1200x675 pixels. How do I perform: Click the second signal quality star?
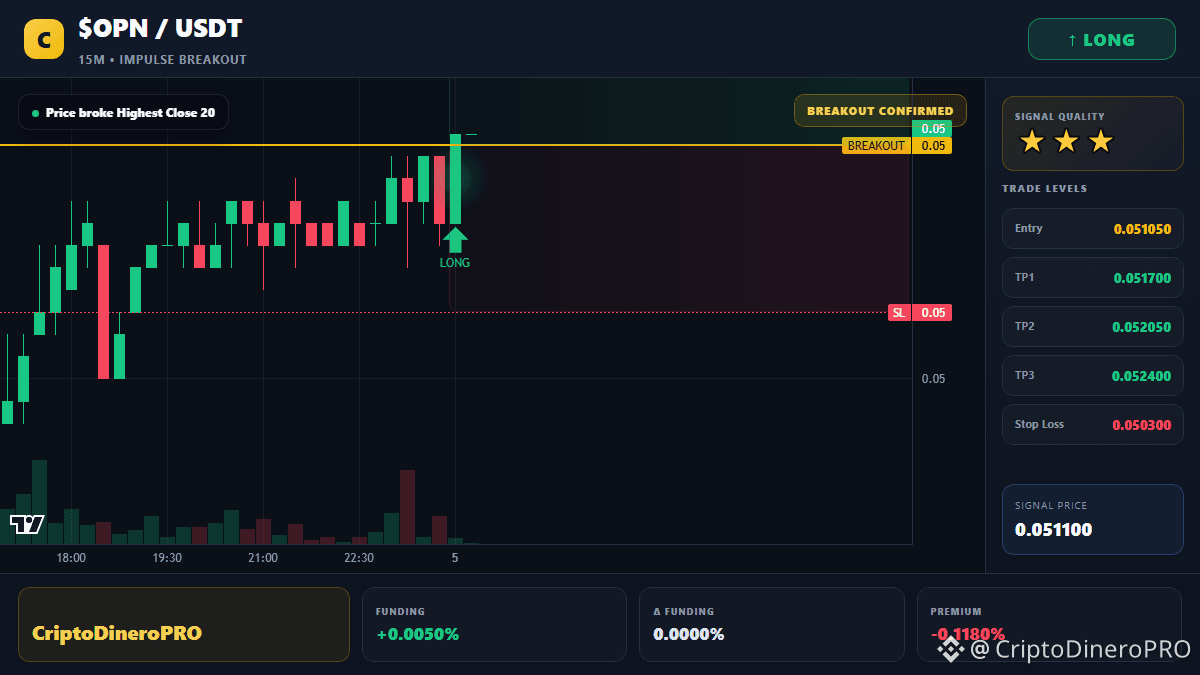(x=1066, y=142)
